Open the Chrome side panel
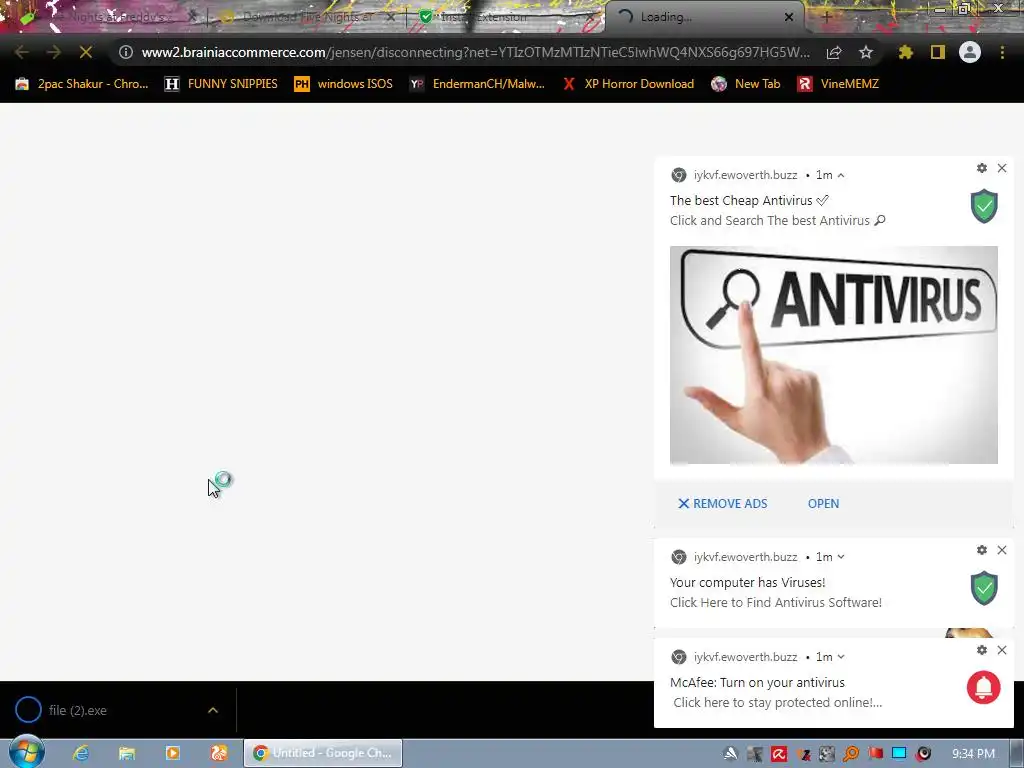Viewport: 1024px width, 768px height. [x=938, y=52]
